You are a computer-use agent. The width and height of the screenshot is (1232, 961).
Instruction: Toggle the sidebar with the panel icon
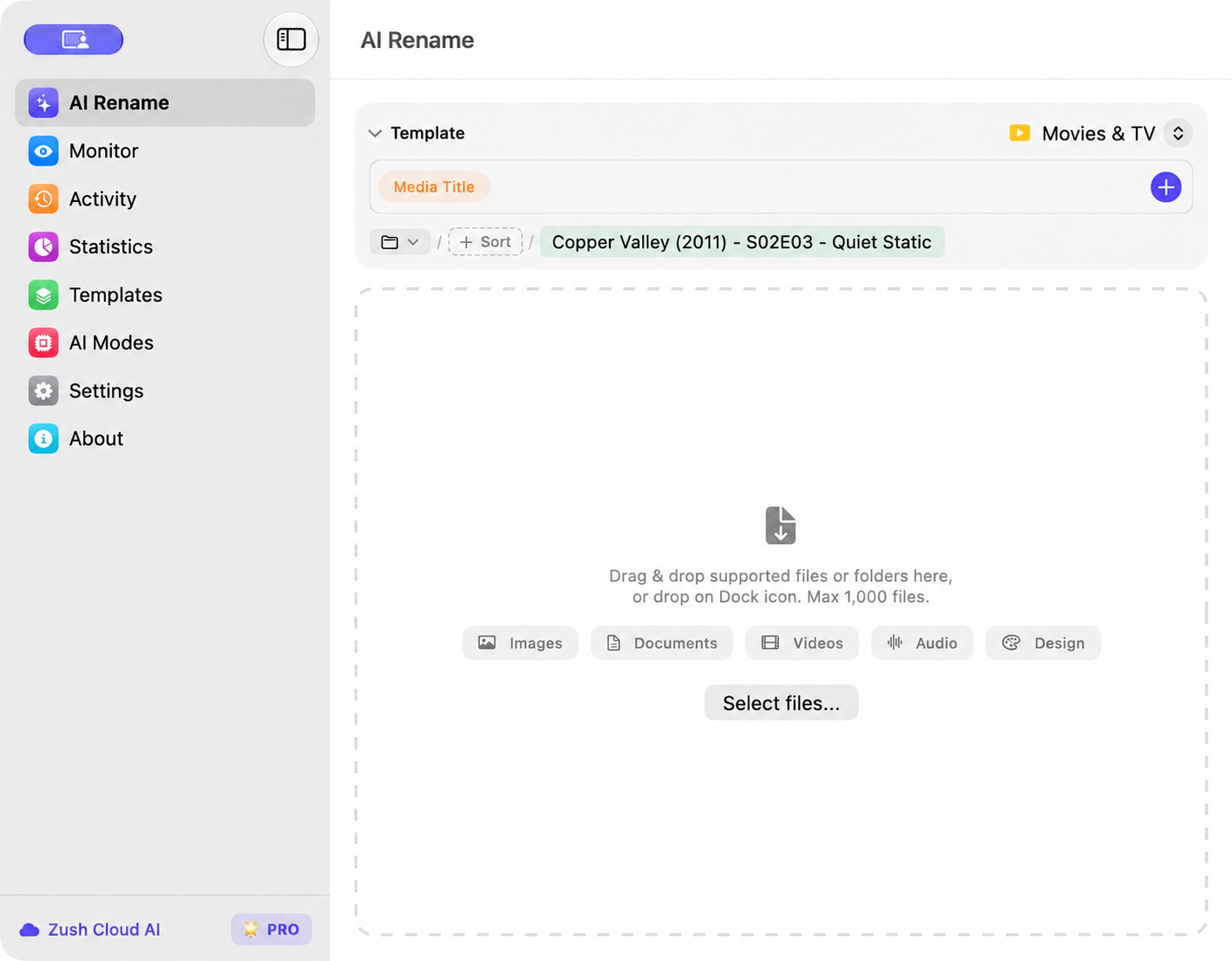[292, 40]
